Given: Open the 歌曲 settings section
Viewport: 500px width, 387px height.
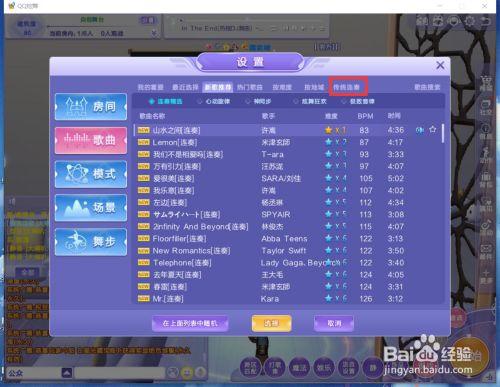Looking at the screenshot, I should [91, 140].
